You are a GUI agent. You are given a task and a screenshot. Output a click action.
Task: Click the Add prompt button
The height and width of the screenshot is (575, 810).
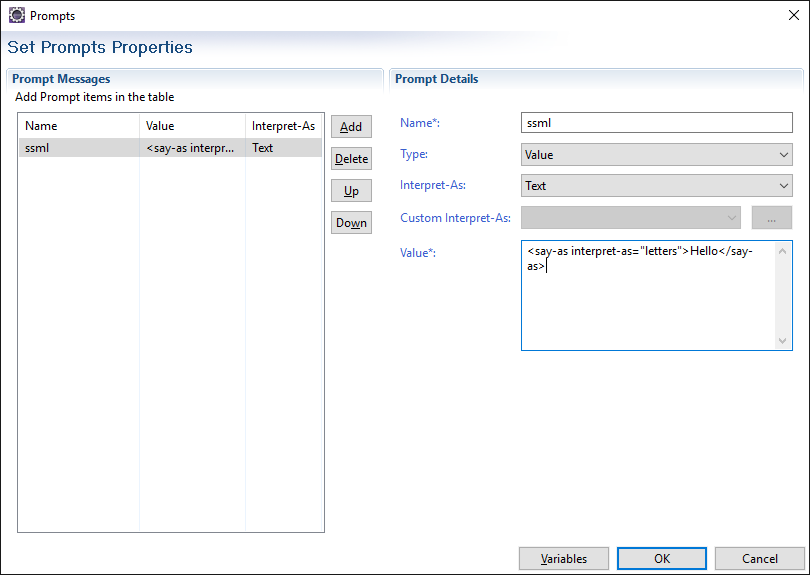(351, 127)
